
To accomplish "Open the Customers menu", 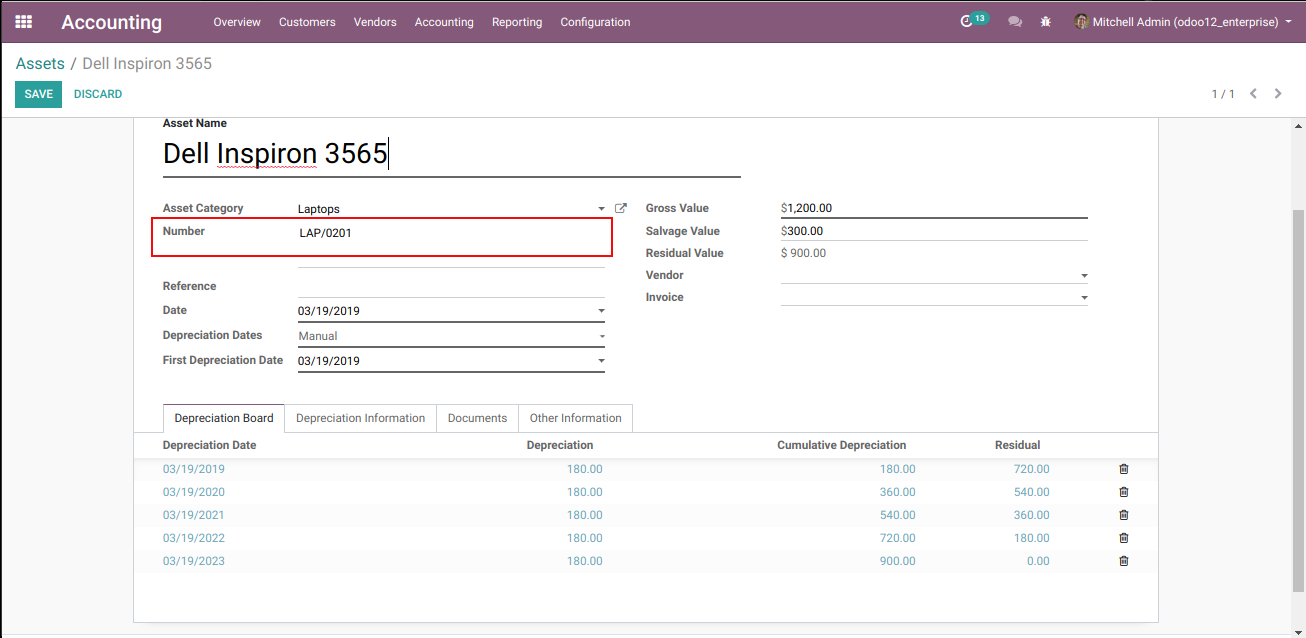I will pos(307,22).
